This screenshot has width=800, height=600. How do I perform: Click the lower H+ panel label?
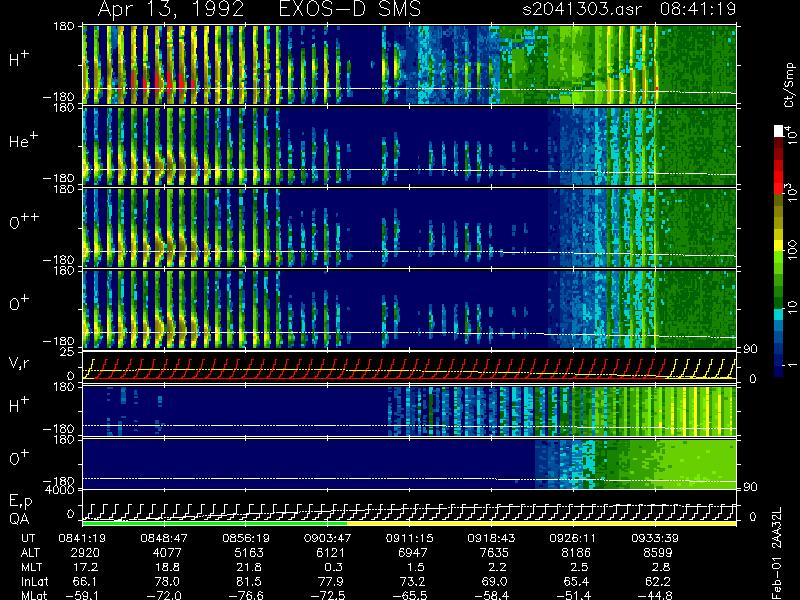click(x=19, y=405)
